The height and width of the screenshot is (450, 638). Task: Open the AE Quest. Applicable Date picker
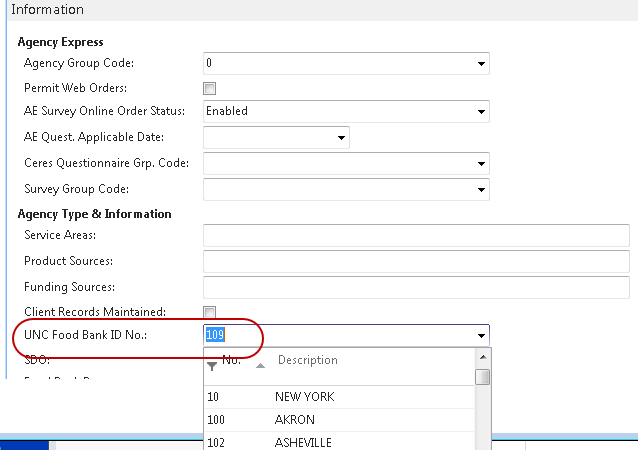pyautogui.click(x=341, y=137)
